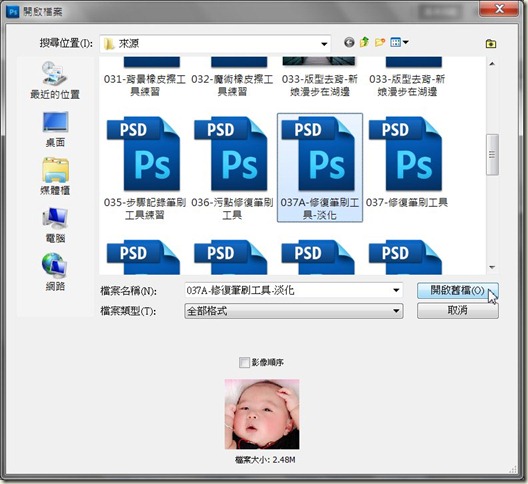Click 開啟舊檔 open button

click(x=457, y=290)
